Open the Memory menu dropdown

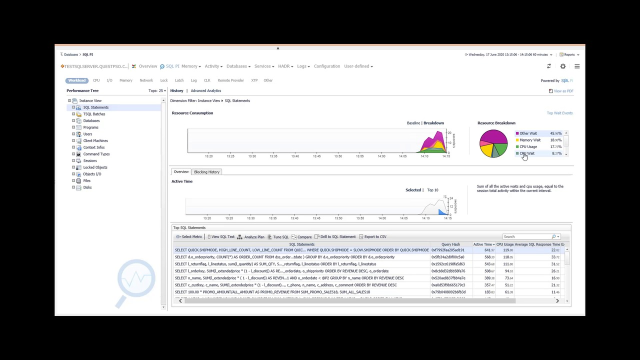pyautogui.click(x=191, y=66)
